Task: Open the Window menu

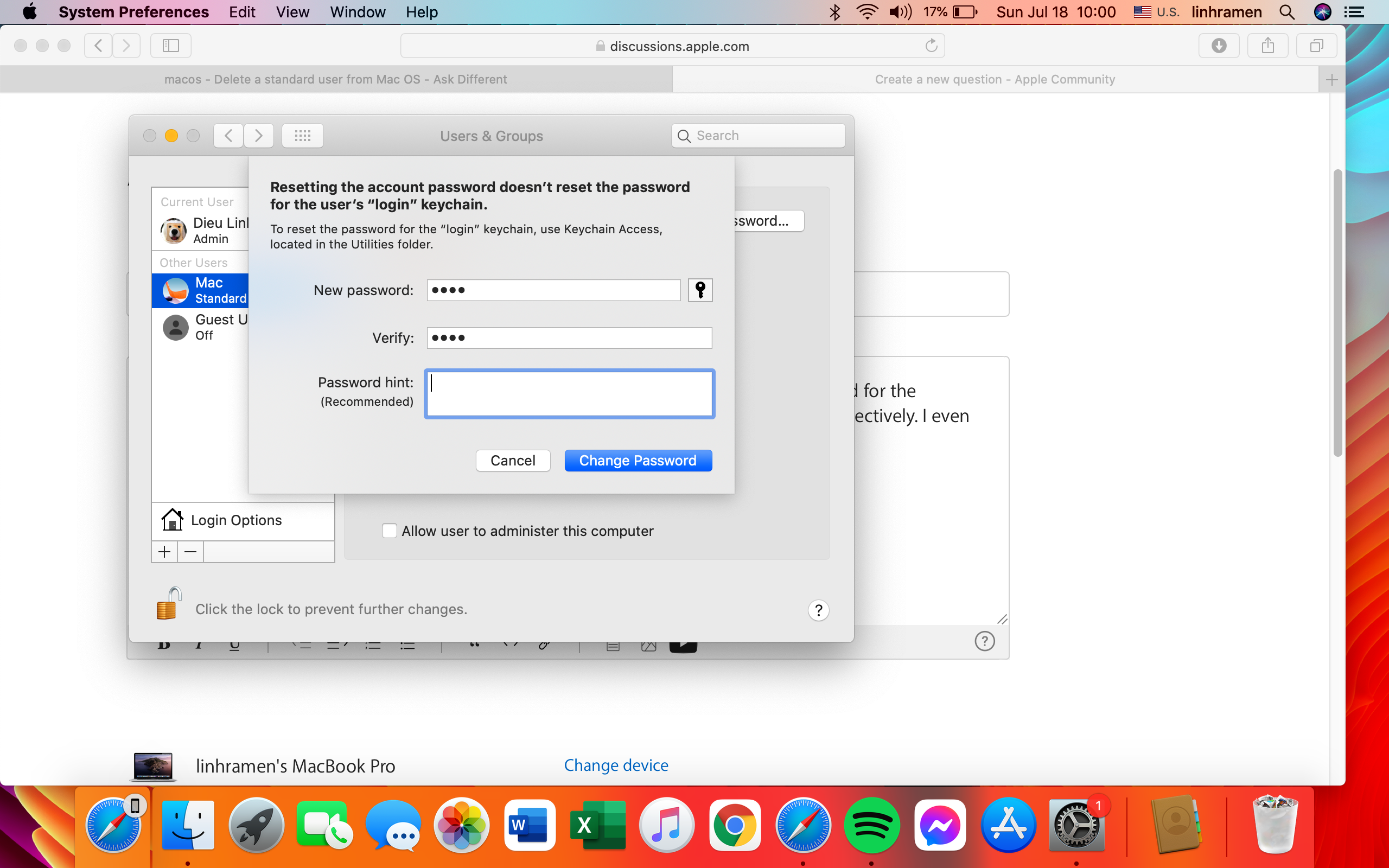Action: pyautogui.click(x=357, y=11)
